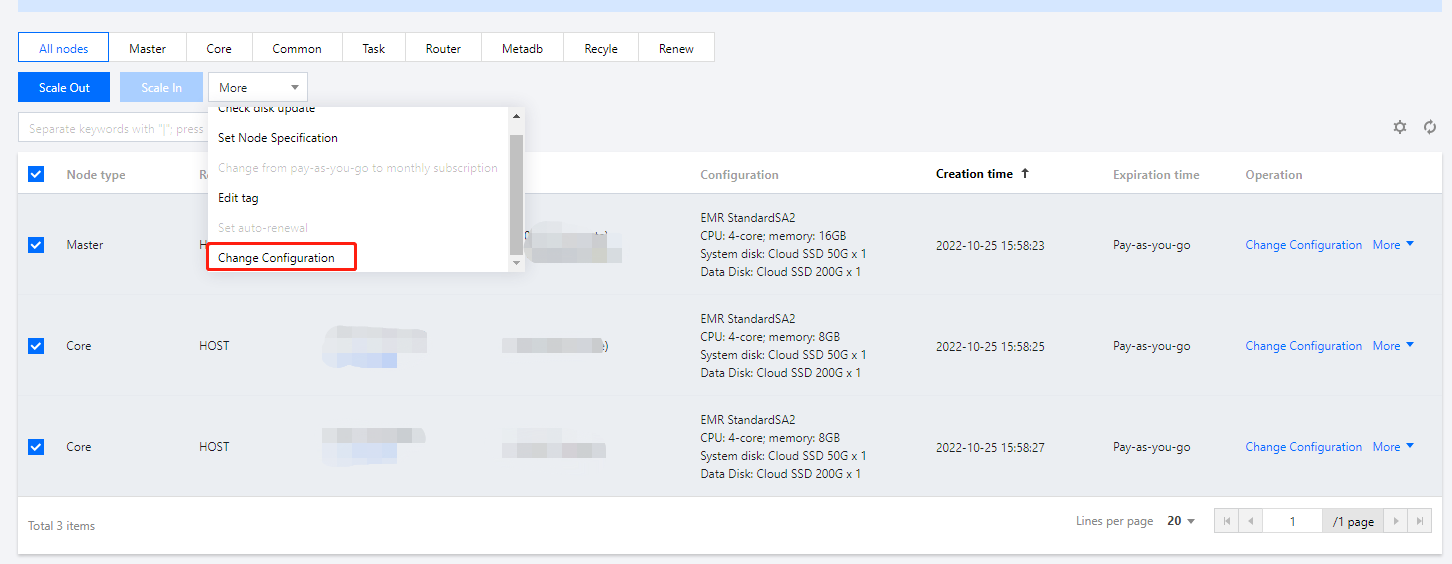Switch to the Master tab
This screenshot has width=1452, height=564.
point(148,48)
